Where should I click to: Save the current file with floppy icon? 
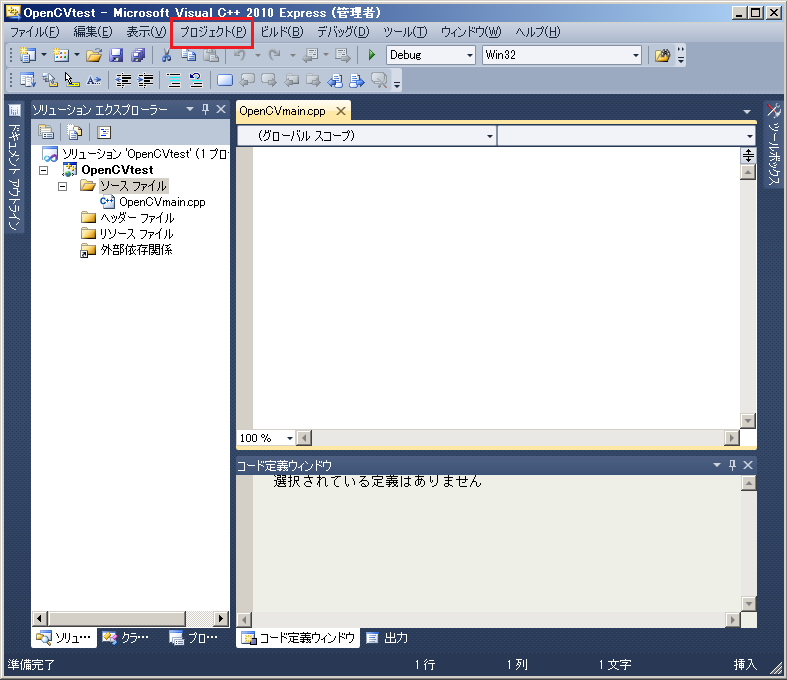tap(116, 55)
